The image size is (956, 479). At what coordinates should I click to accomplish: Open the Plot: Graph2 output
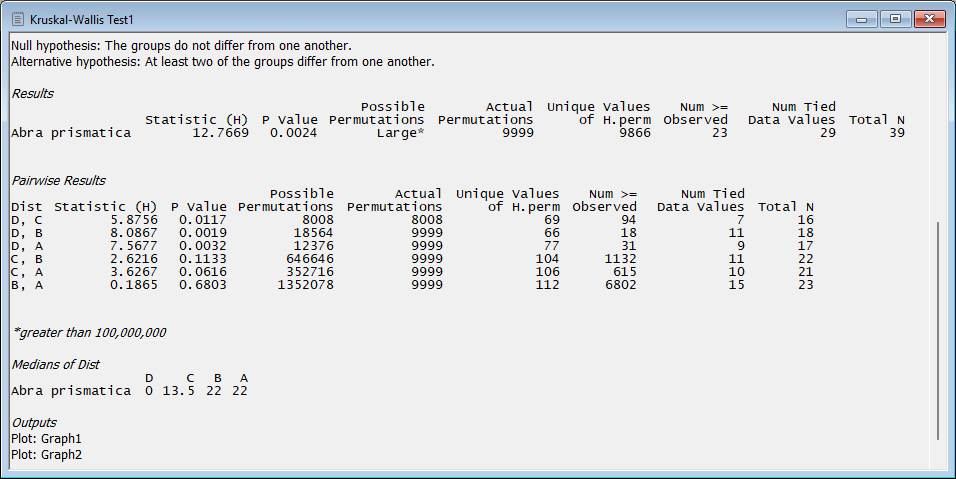click(46, 454)
